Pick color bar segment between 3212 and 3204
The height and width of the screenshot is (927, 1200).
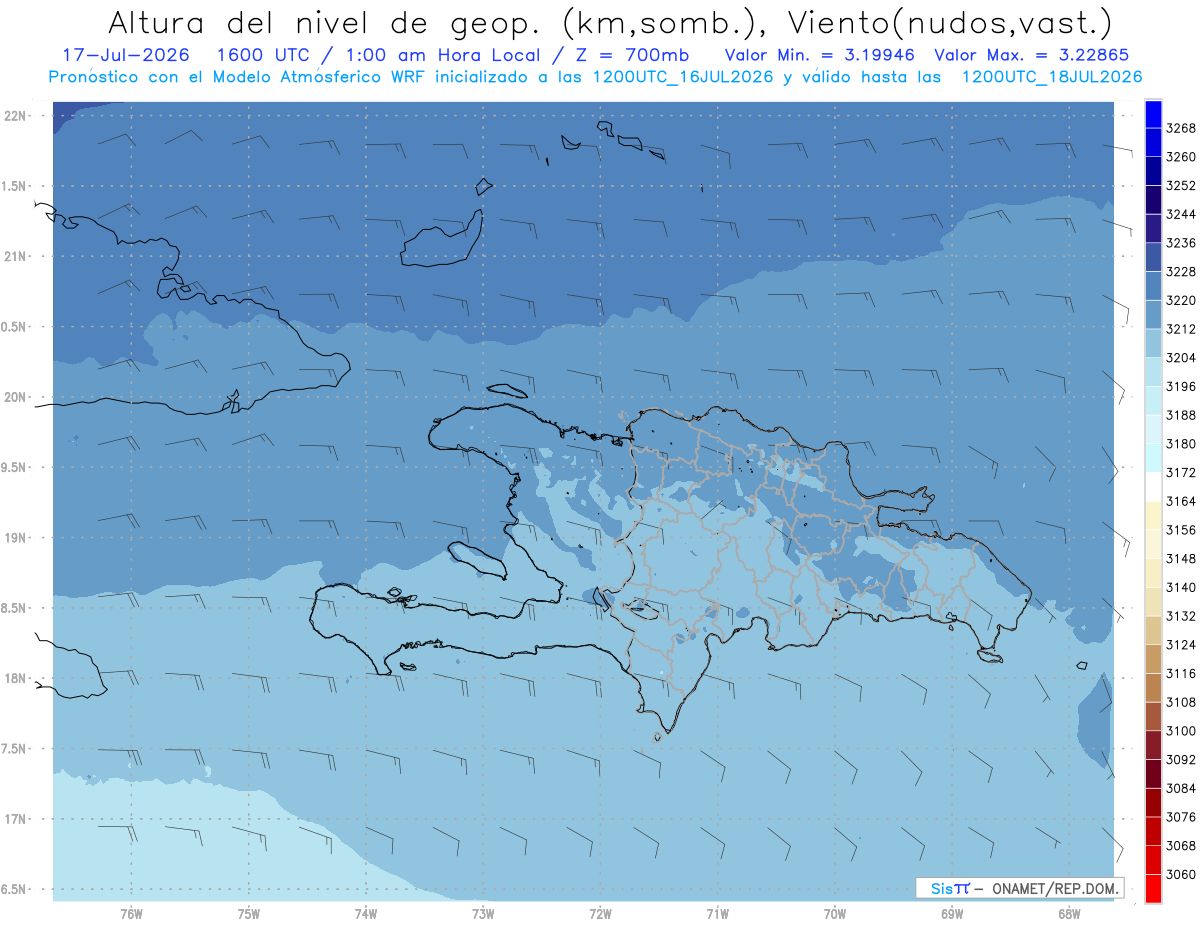(1153, 343)
